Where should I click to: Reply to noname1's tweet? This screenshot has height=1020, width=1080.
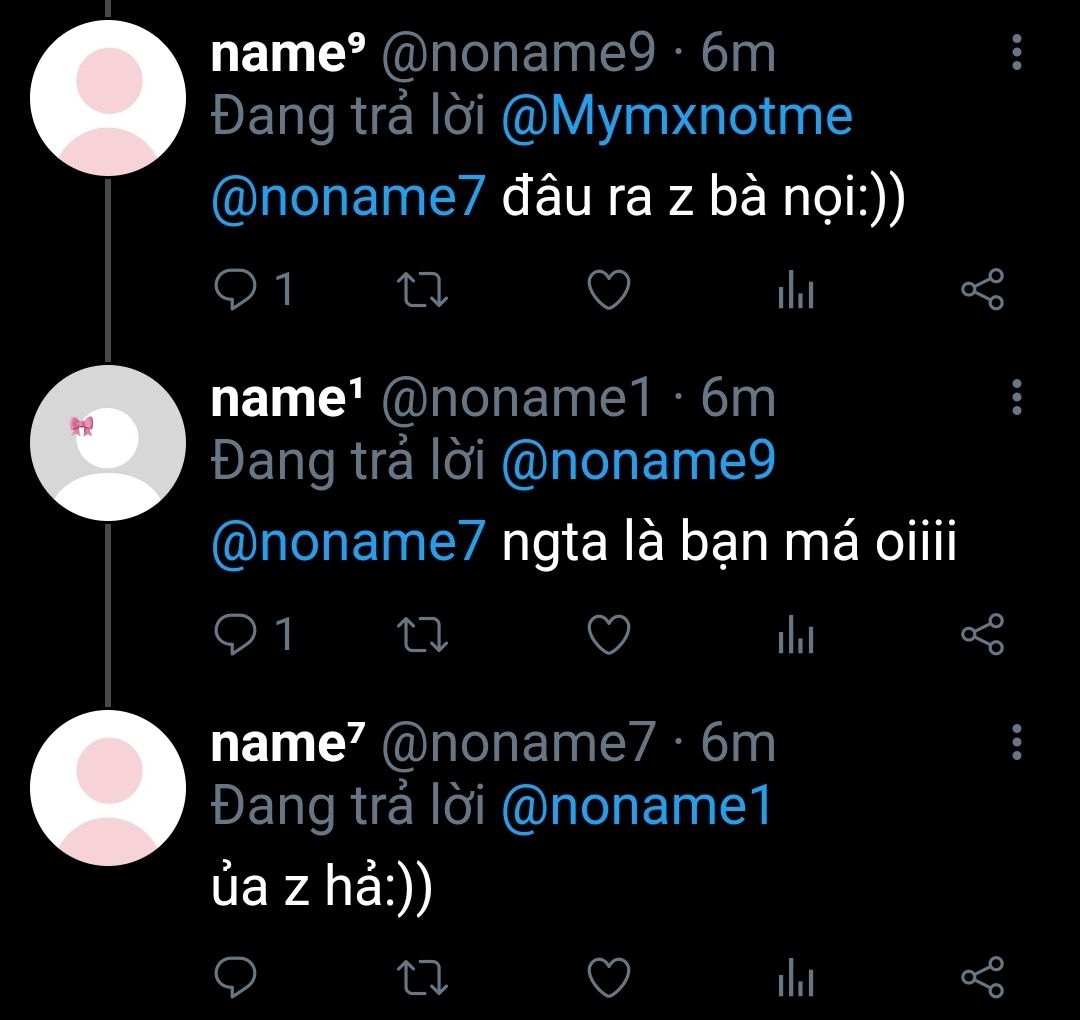(237, 635)
